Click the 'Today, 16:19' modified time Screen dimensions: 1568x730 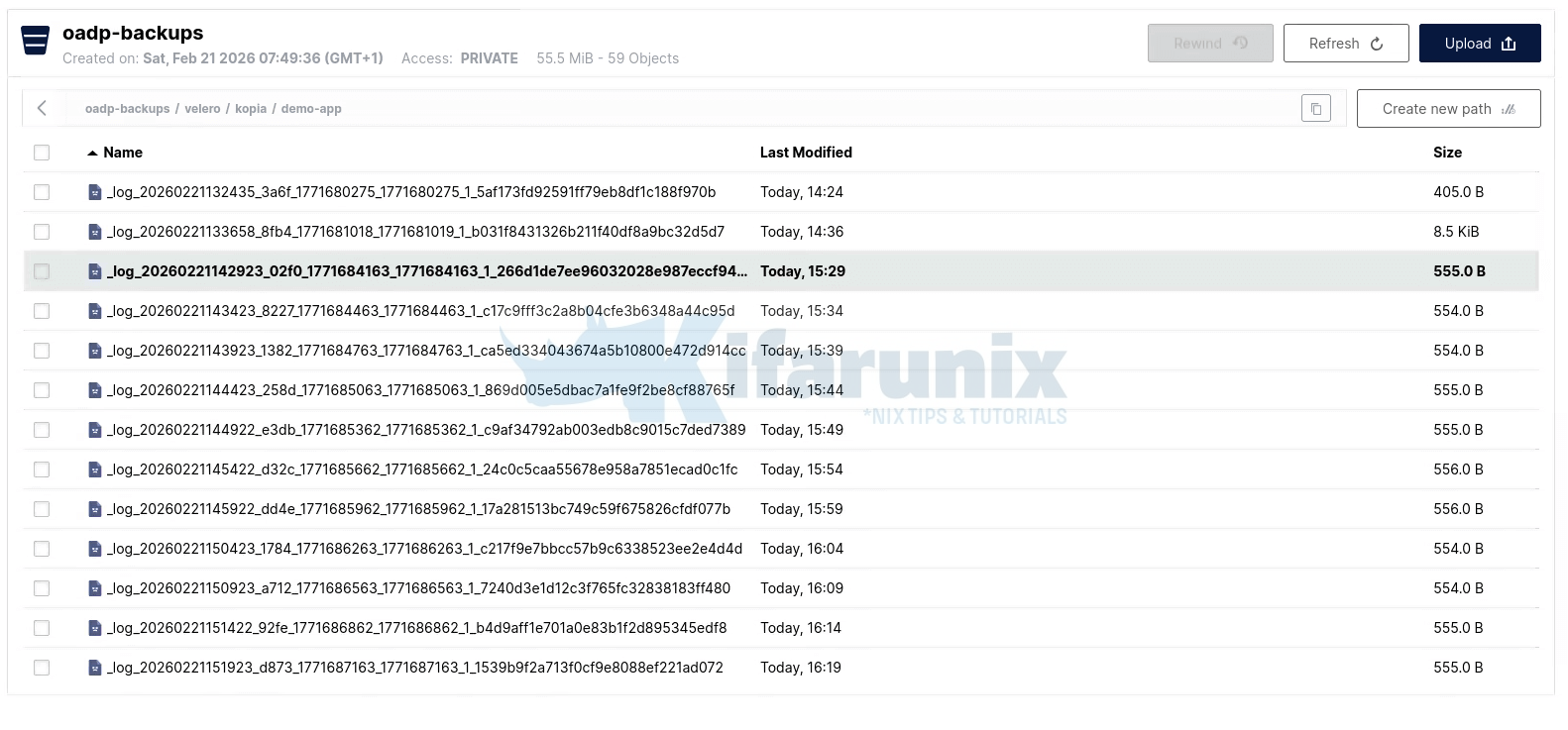click(801, 668)
